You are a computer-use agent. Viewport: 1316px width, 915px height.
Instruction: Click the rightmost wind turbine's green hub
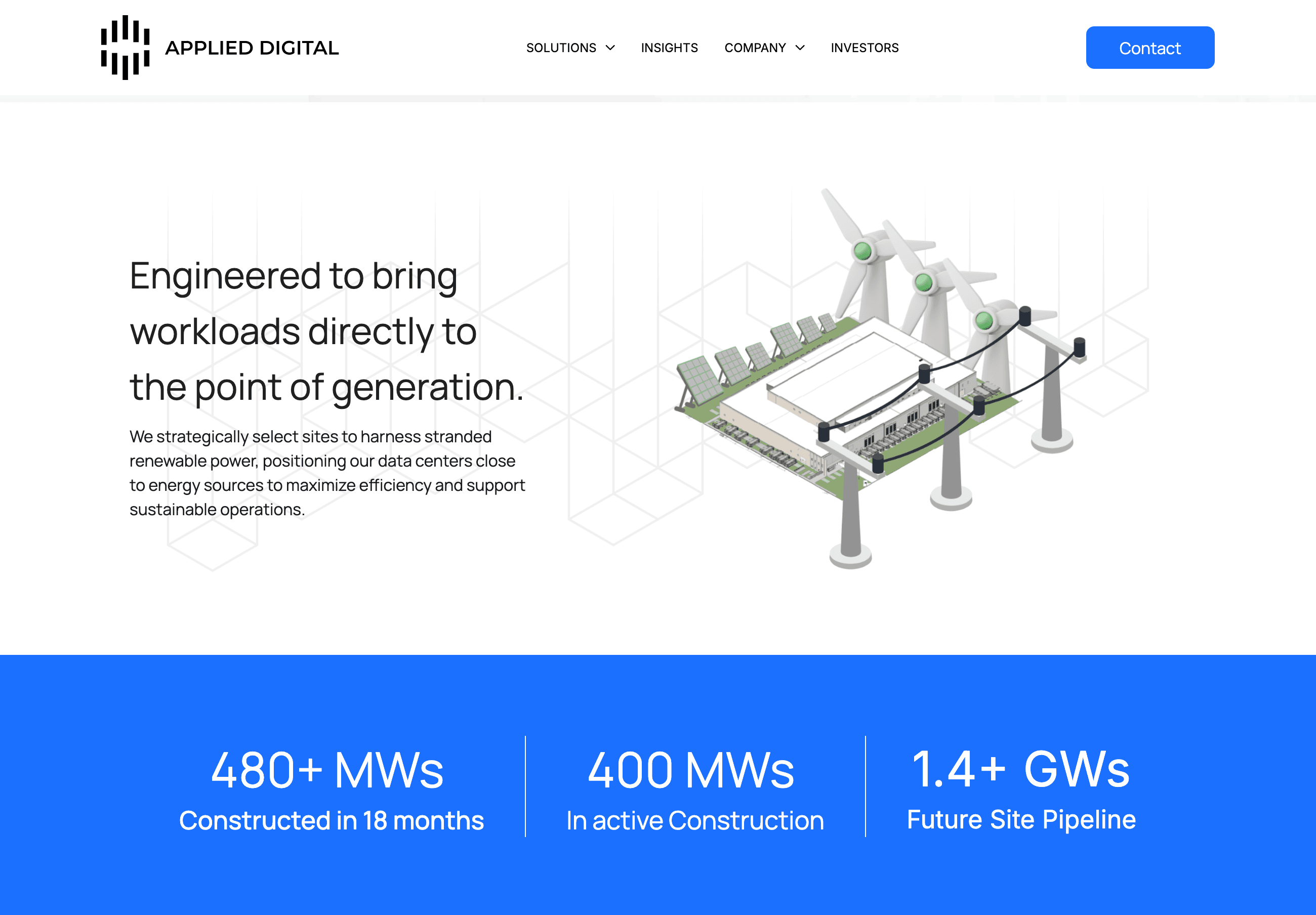(984, 320)
